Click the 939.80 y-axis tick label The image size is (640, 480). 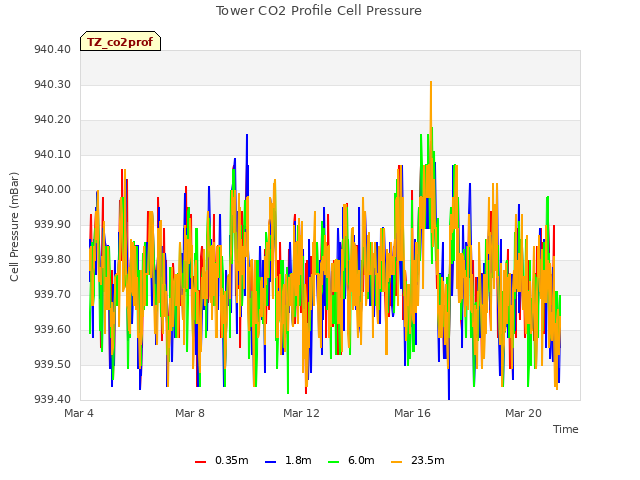(52, 259)
